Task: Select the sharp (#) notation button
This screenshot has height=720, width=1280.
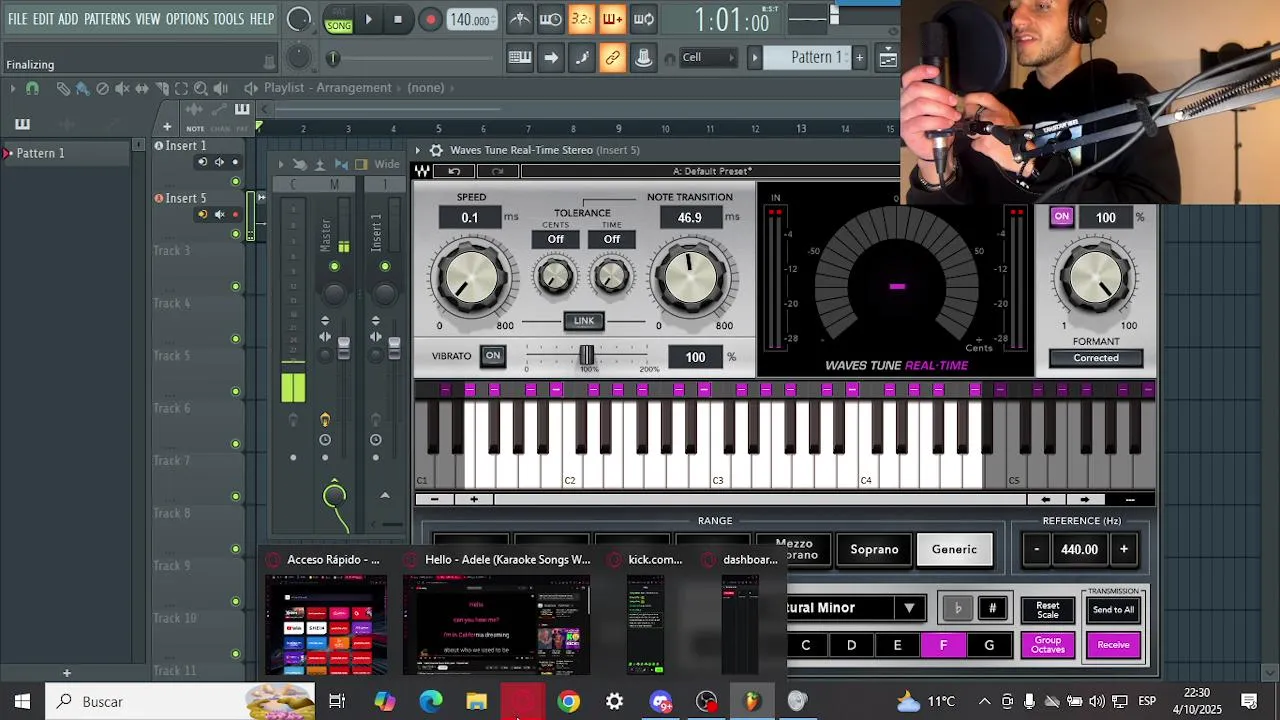Action: [992, 608]
